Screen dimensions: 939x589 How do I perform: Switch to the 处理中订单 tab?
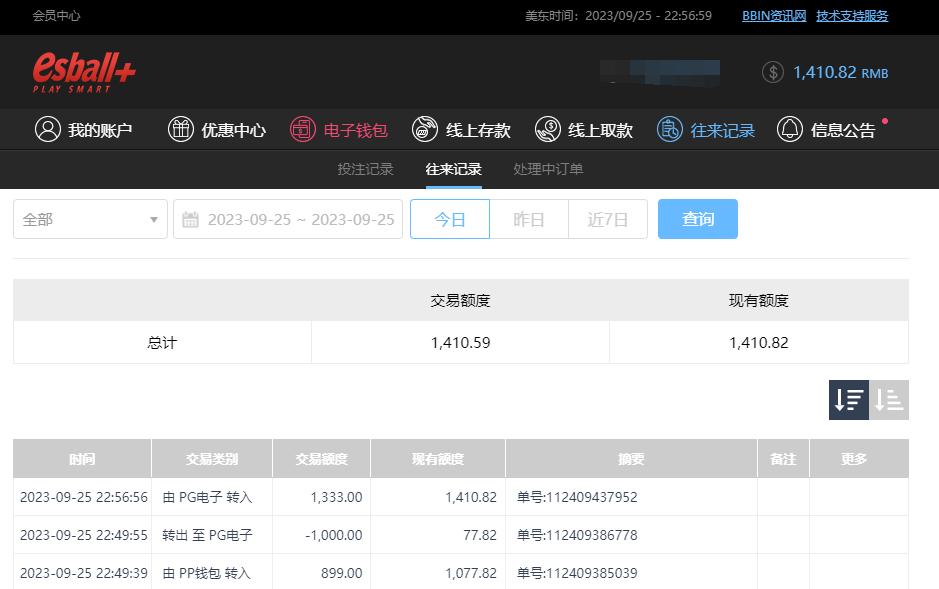(548, 169)
